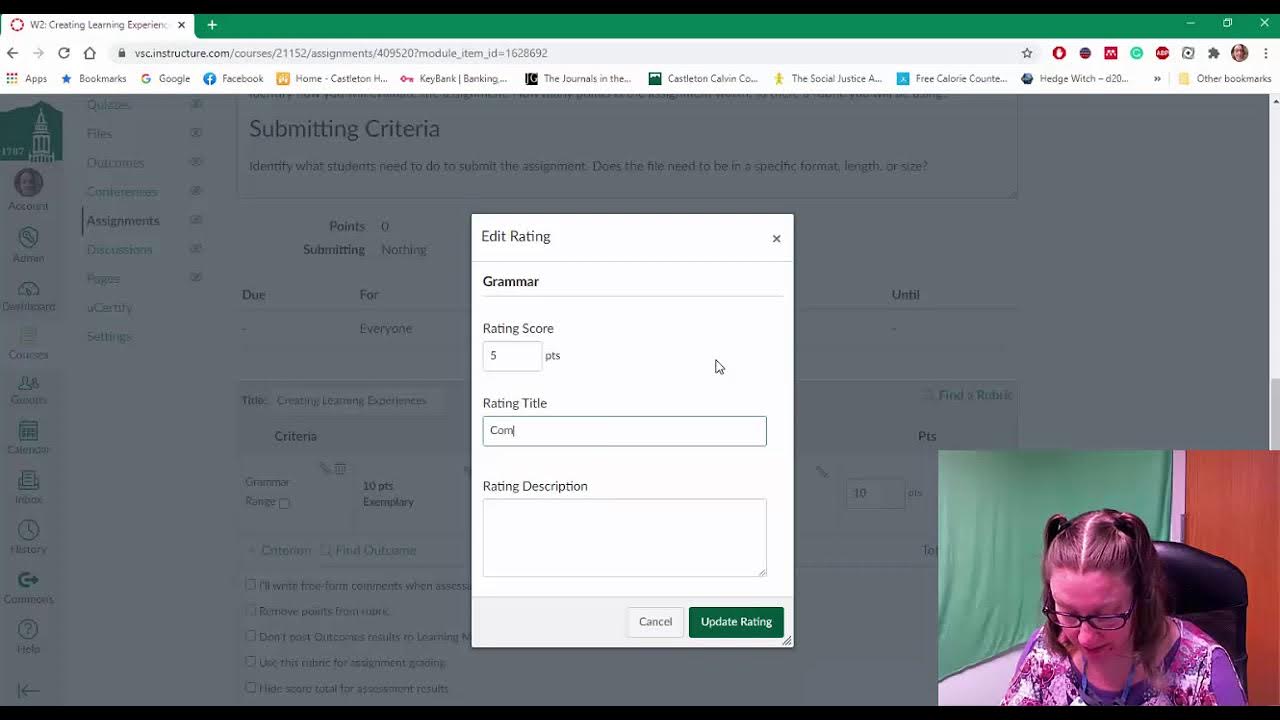Go back with browser back arrow
This screenshot has height=720, width=1280.
tap(13, 53)
